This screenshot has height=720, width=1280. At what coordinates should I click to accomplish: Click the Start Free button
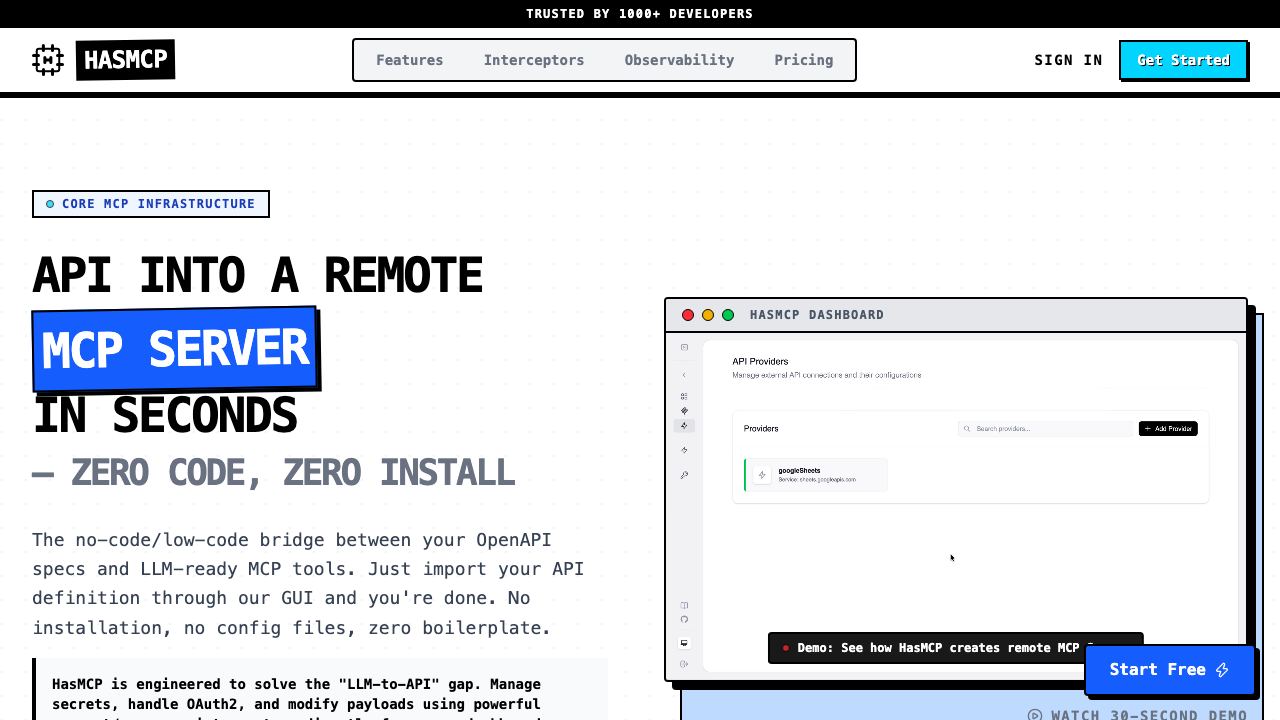1169,670
